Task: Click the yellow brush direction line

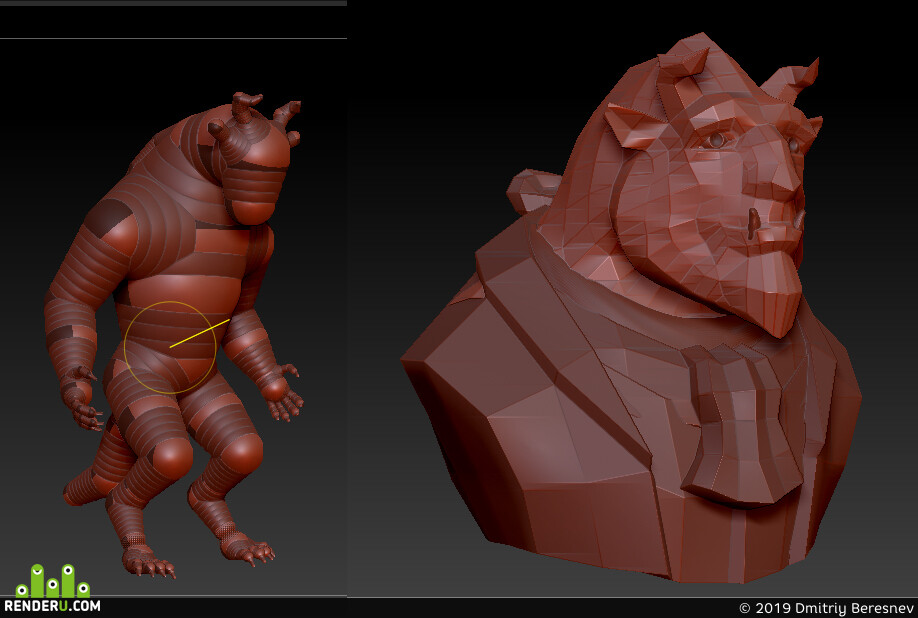Action: [200, 333]
